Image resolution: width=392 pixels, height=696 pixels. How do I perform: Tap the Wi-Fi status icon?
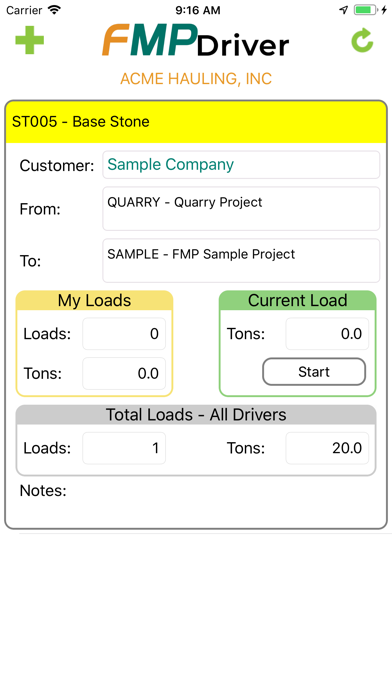pyautogui.click(x=55, y=10)
